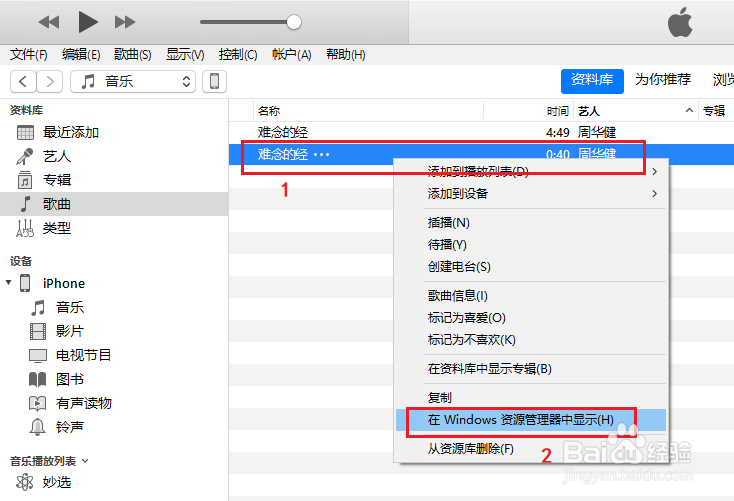Click the album icon beside 专辑

(x=25, y=180)
